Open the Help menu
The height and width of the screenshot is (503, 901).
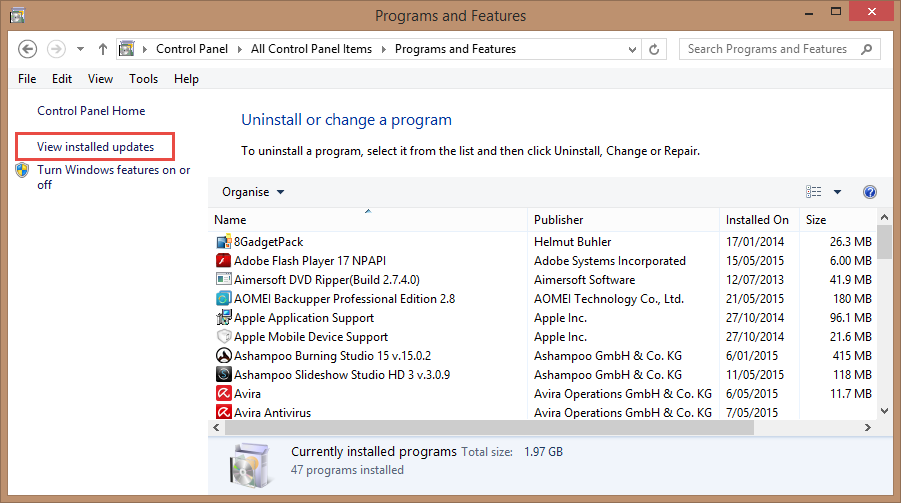(x=186, y=79)
